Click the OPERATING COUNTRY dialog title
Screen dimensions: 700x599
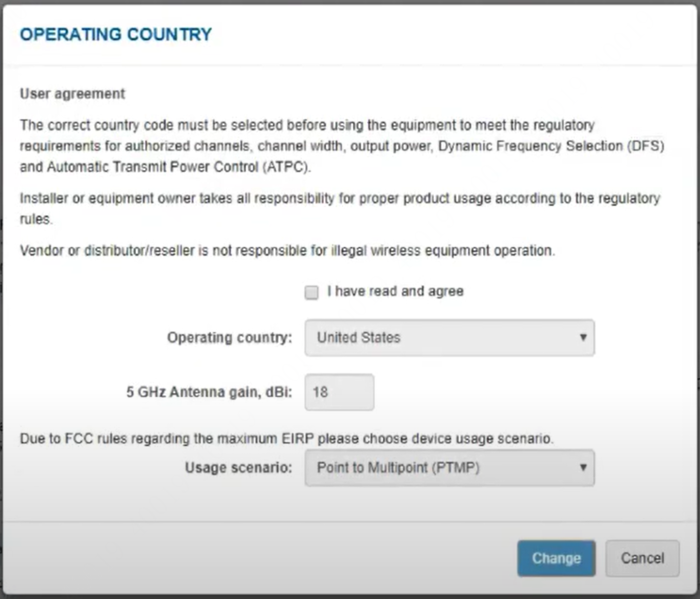click(116, 34)
